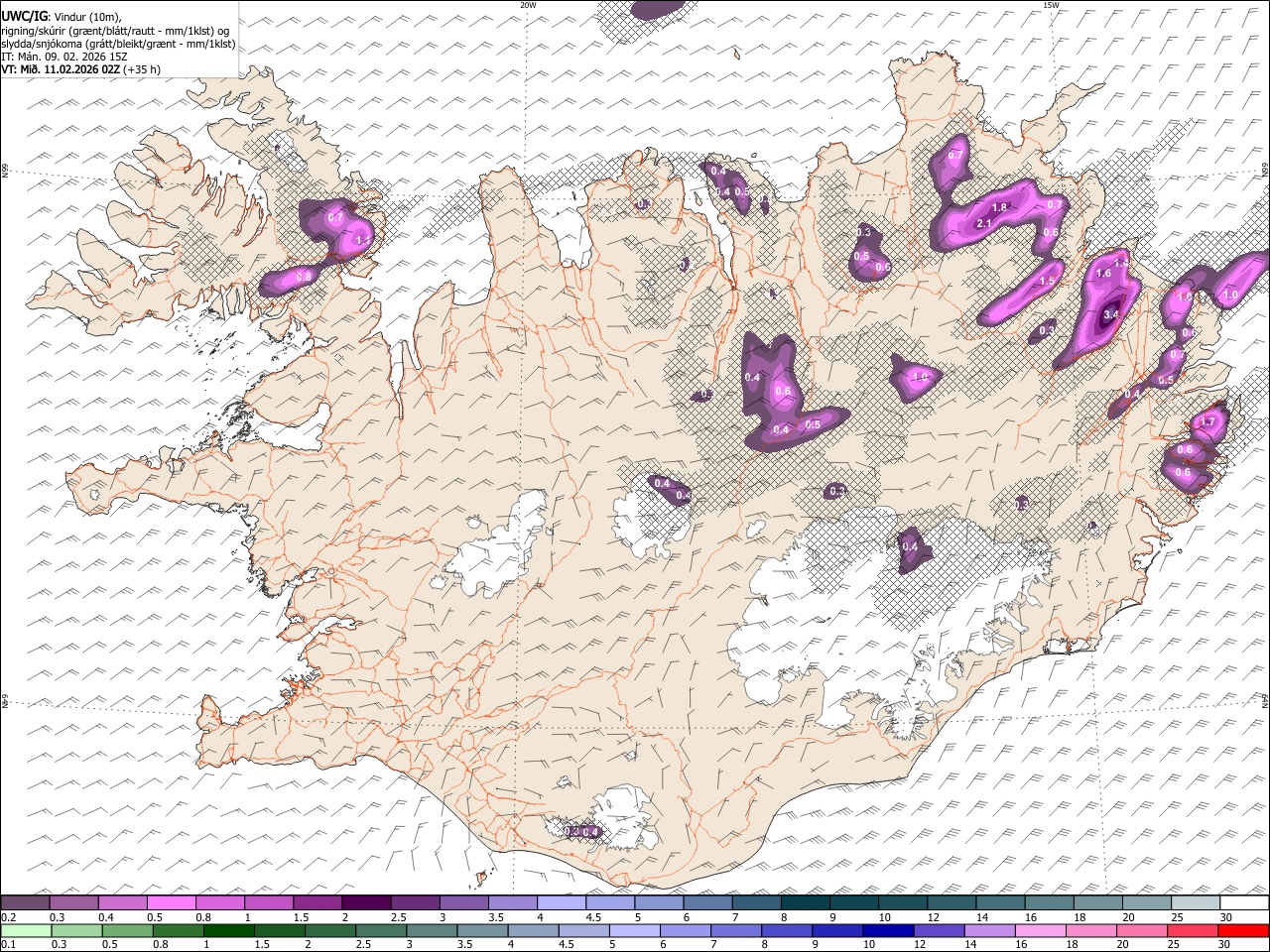Image resolution: width=1270 pixels, height=952 pixels.
Task: Click the 'rigning/skúrir' legend description line
Action: click(115, 31)
